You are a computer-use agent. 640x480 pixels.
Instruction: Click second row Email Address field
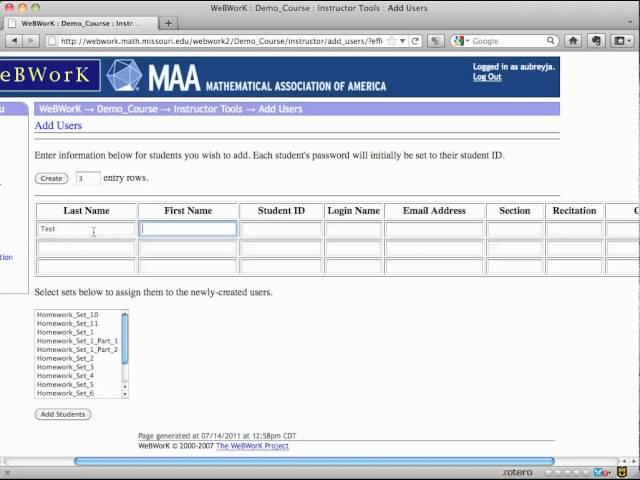(x=434, y=248)
